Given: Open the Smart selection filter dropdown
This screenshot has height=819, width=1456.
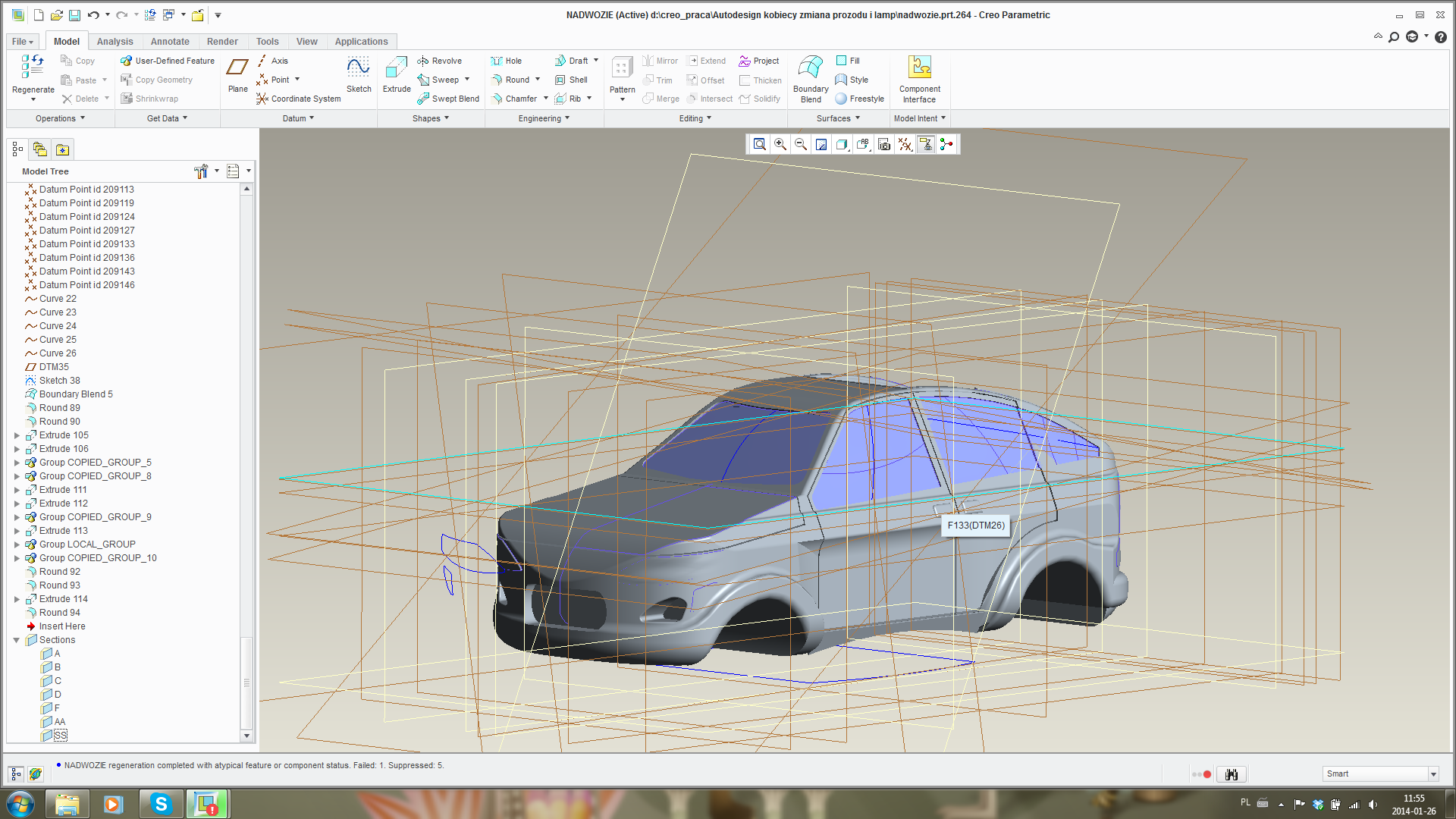Looking at the screenshot, I should (1433, 773).
